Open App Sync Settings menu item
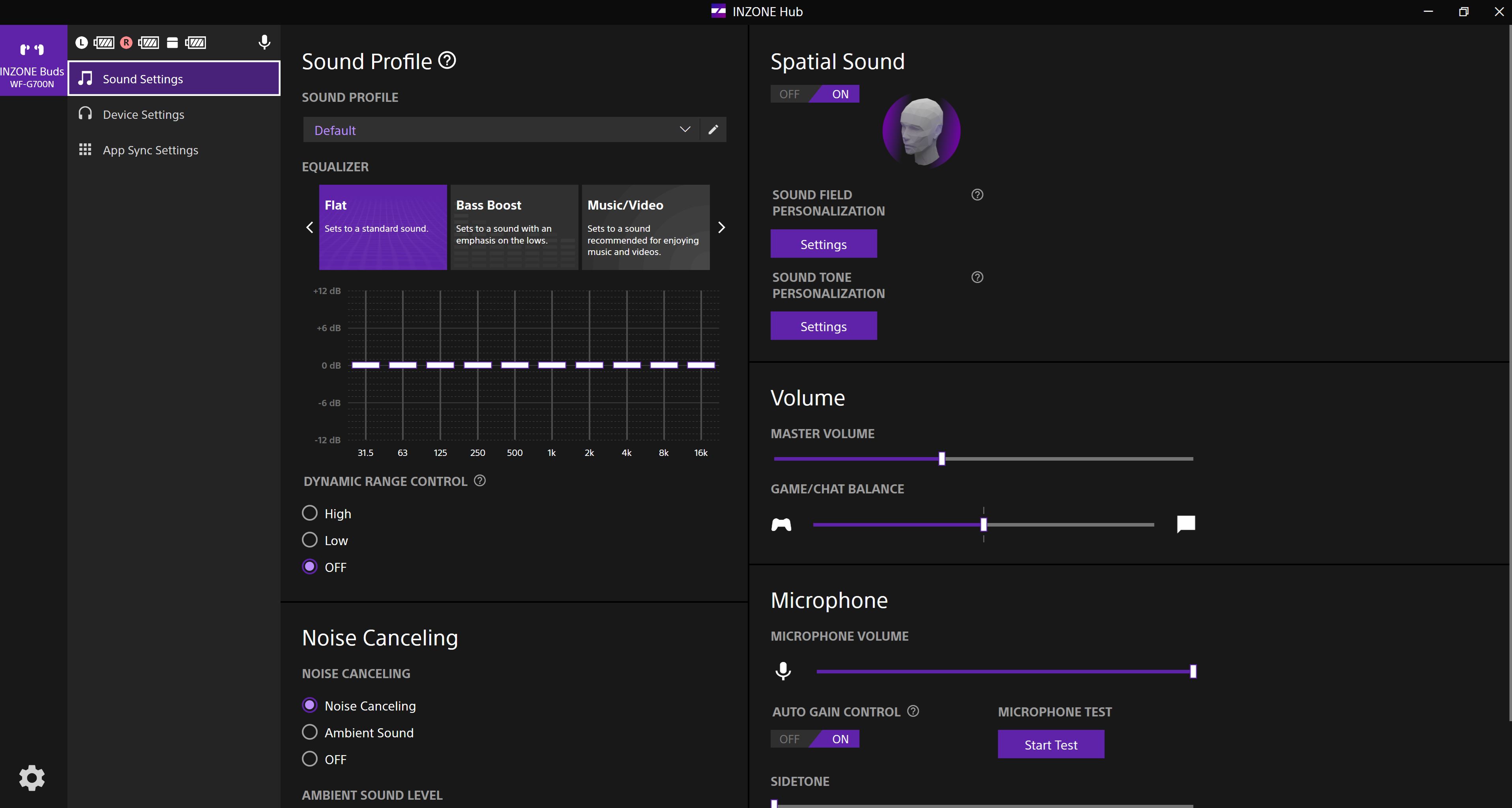The width and height of the screenshot is (1512, 808). click(150, 150)
